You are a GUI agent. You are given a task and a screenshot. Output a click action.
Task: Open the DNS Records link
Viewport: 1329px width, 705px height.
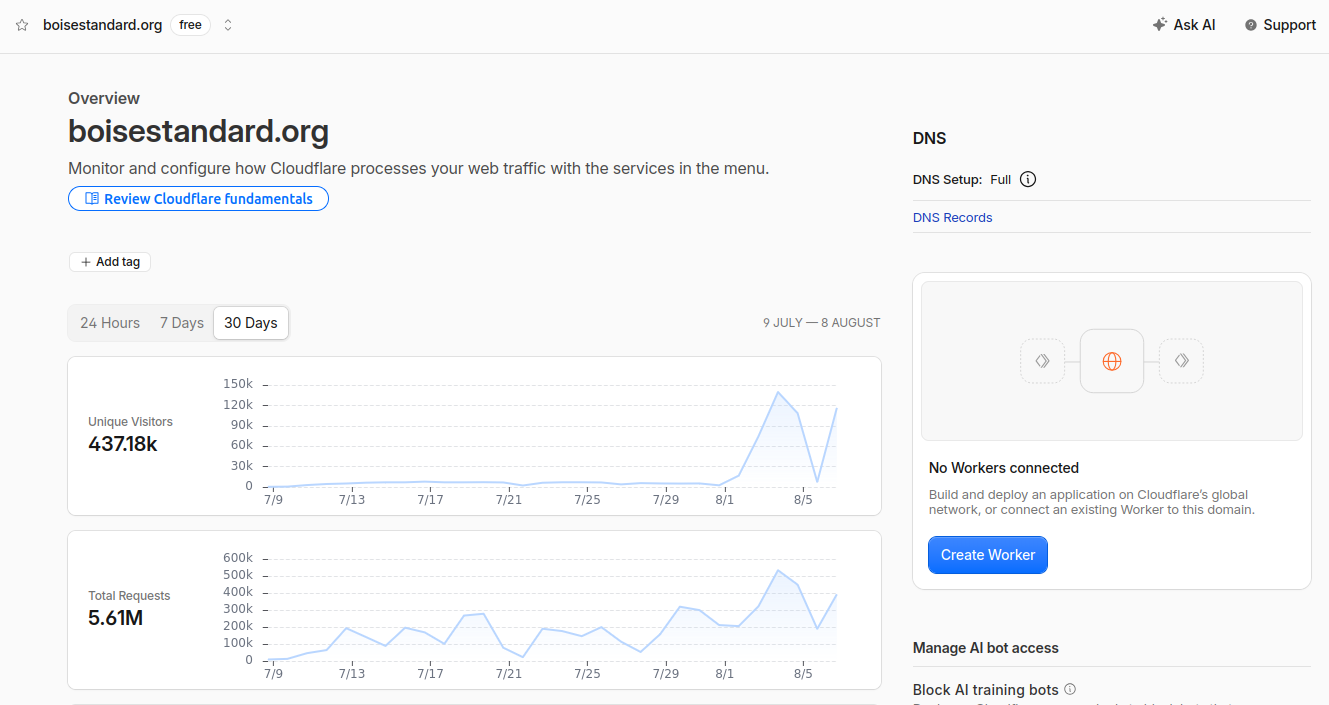[x=953, y=217]
